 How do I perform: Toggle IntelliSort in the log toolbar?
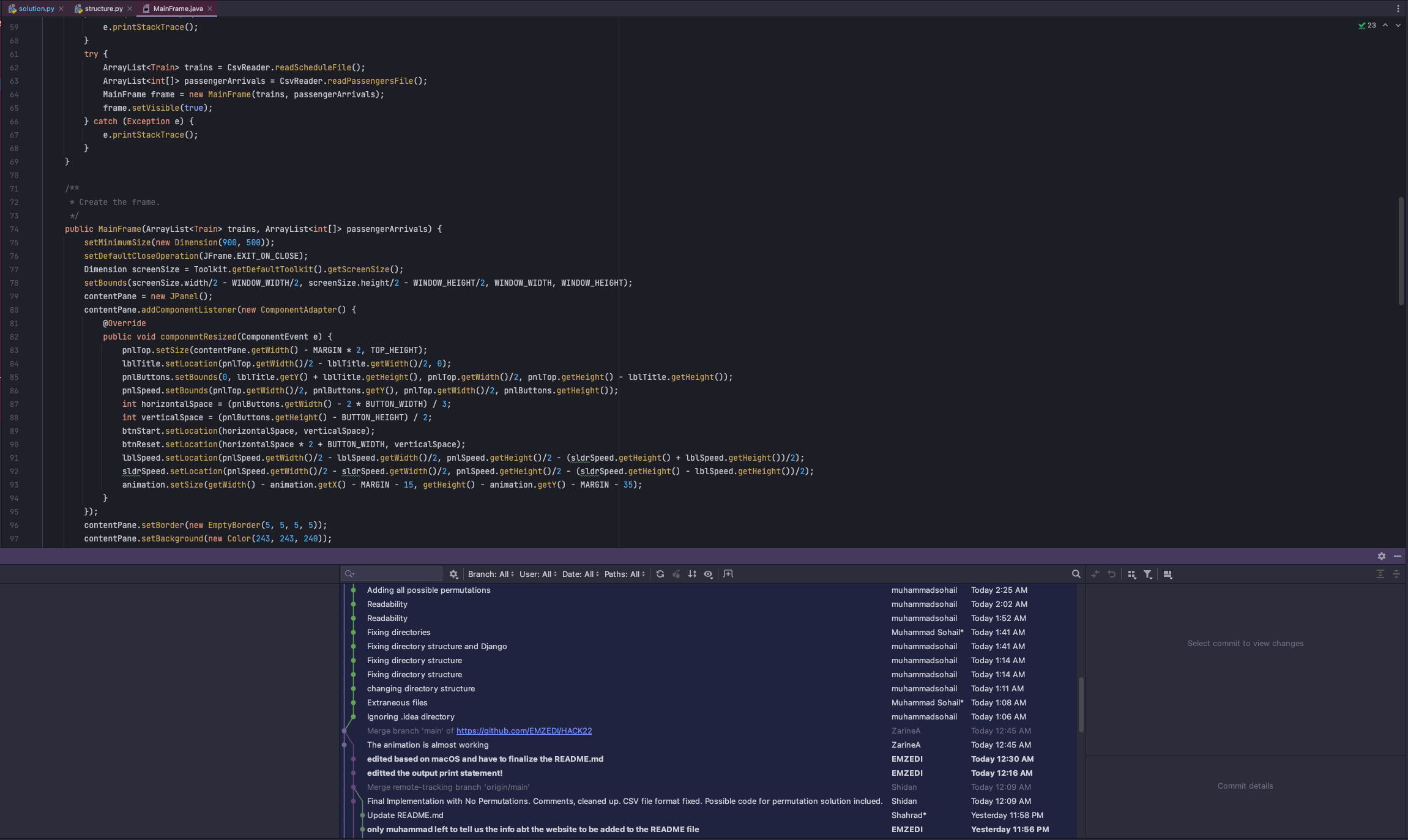(692, 574)
